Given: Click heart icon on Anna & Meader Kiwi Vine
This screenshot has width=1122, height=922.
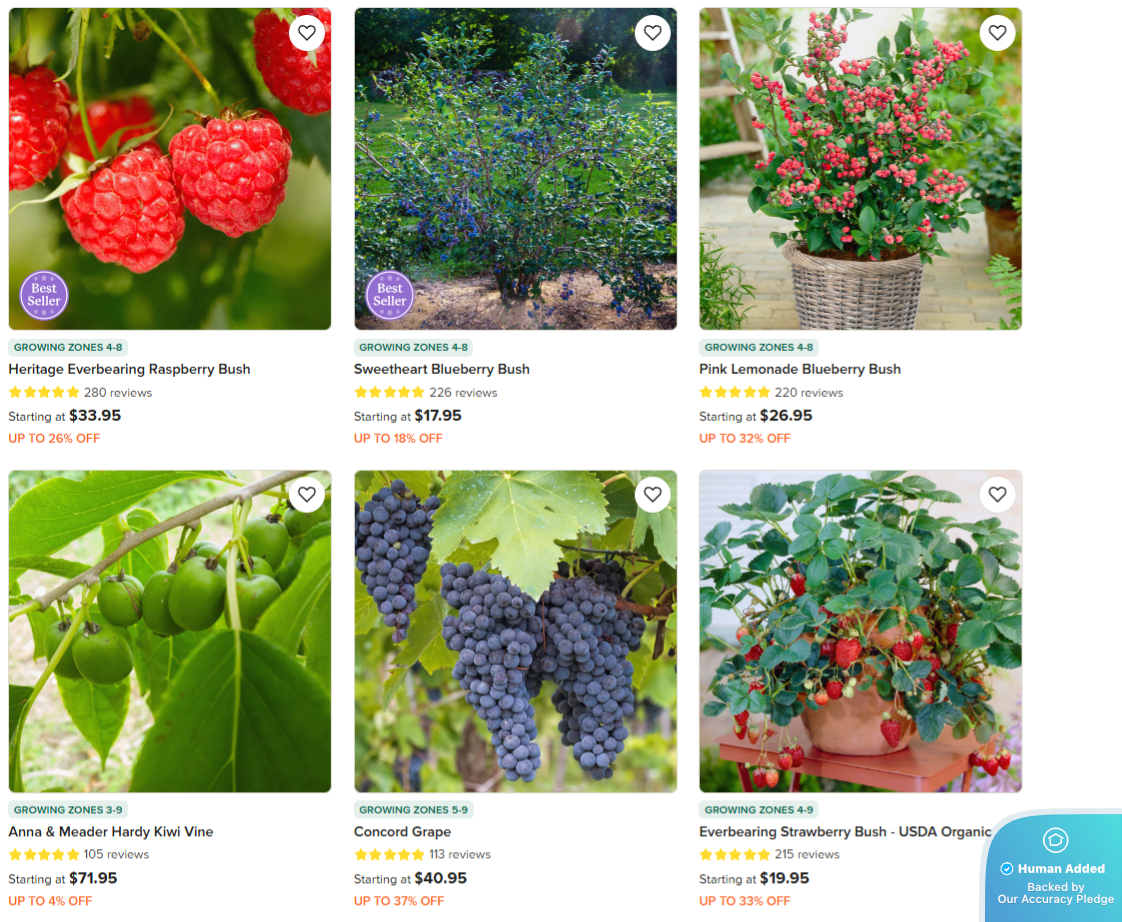Looking at the screenshot, I should (x=307, y=494).
